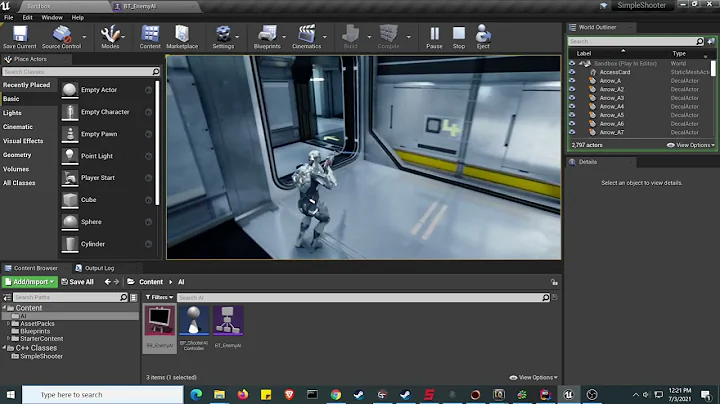Toggle visibility of Arrow_A3 actor
720x404 pixels.
572,98
